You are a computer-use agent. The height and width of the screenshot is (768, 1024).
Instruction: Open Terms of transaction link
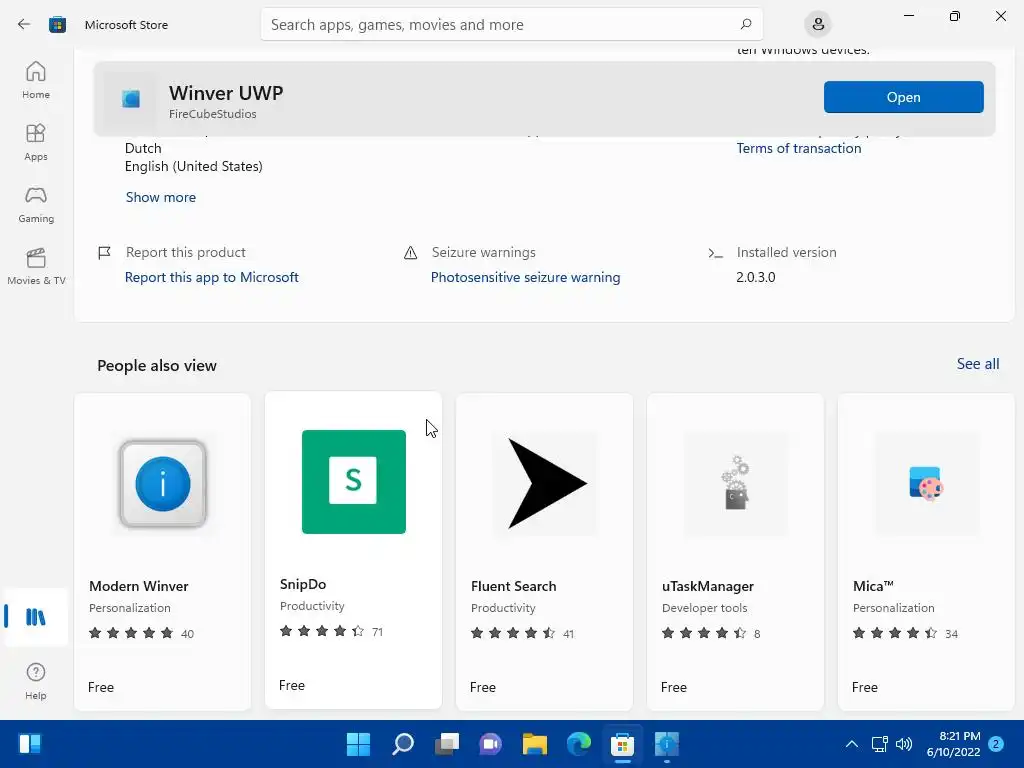[799, 148]
